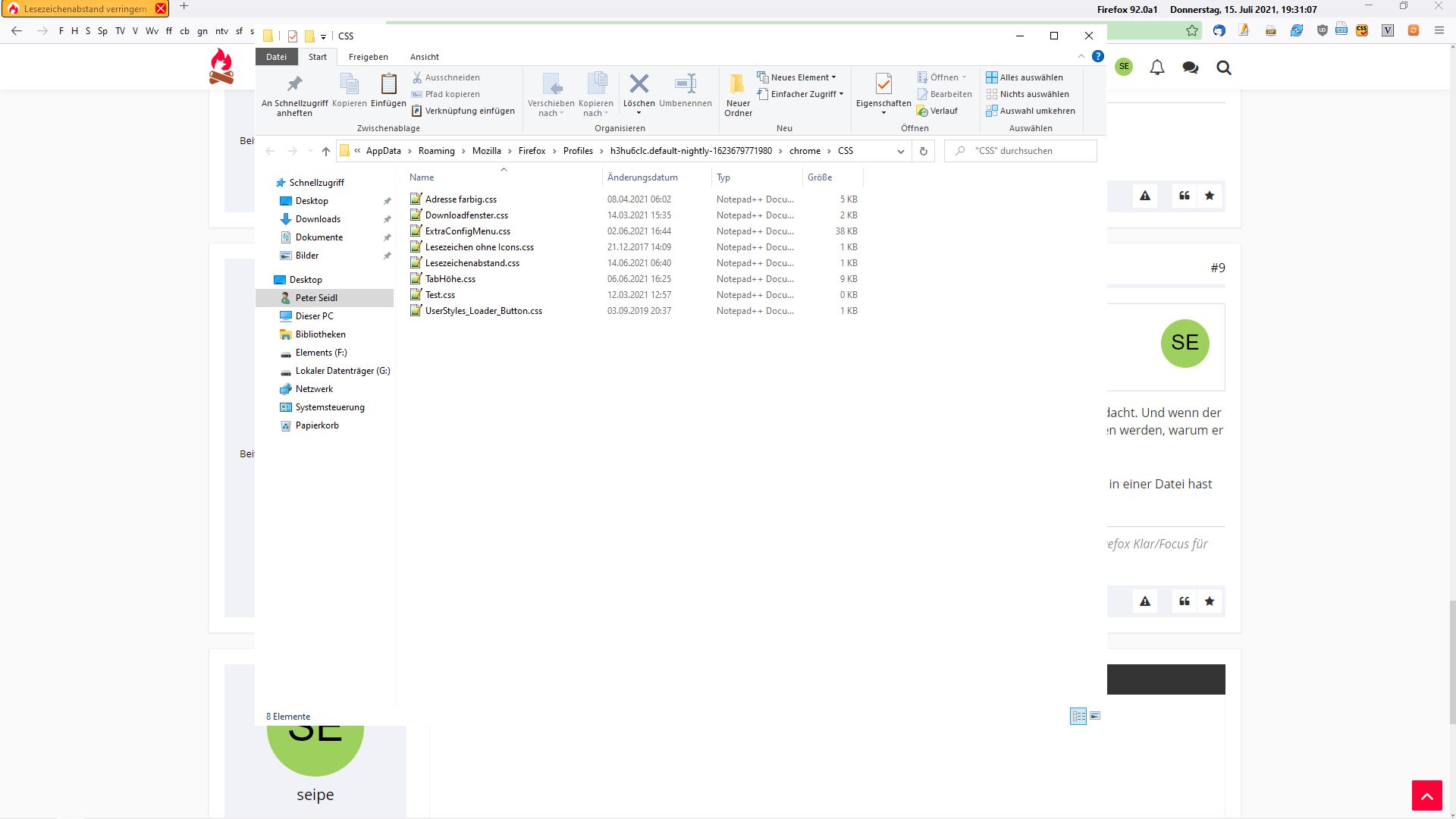
Task: Collapse the ribbon with chevron
Action: point(1081,57)
